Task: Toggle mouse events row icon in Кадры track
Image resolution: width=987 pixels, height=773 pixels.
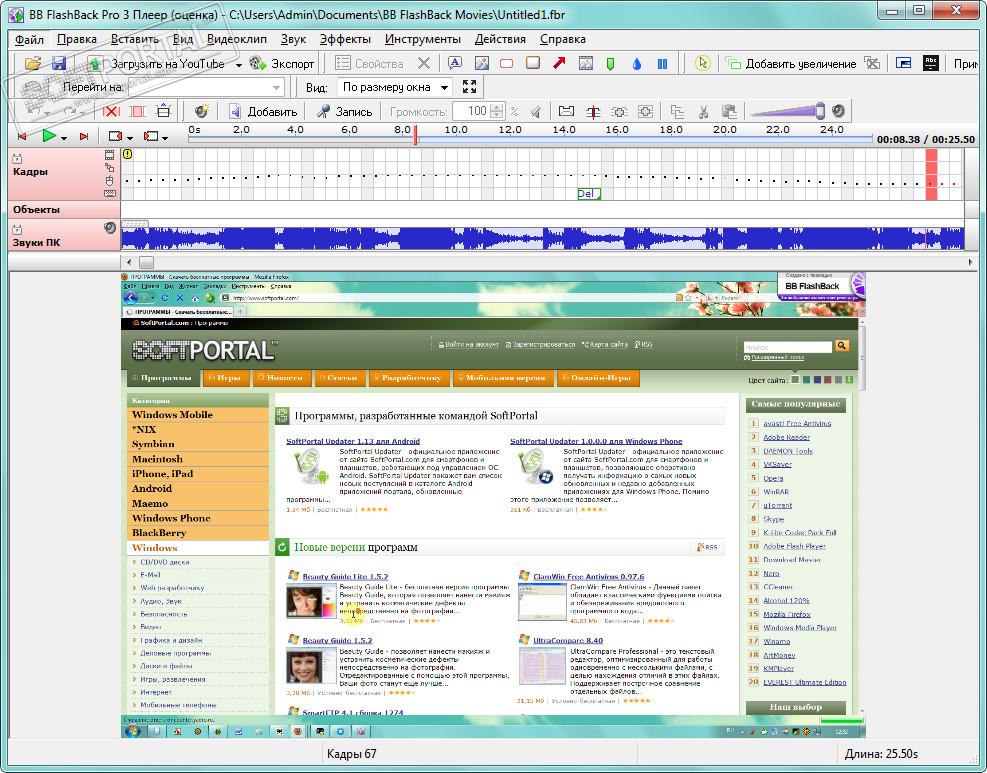Action: pos(110,181)
